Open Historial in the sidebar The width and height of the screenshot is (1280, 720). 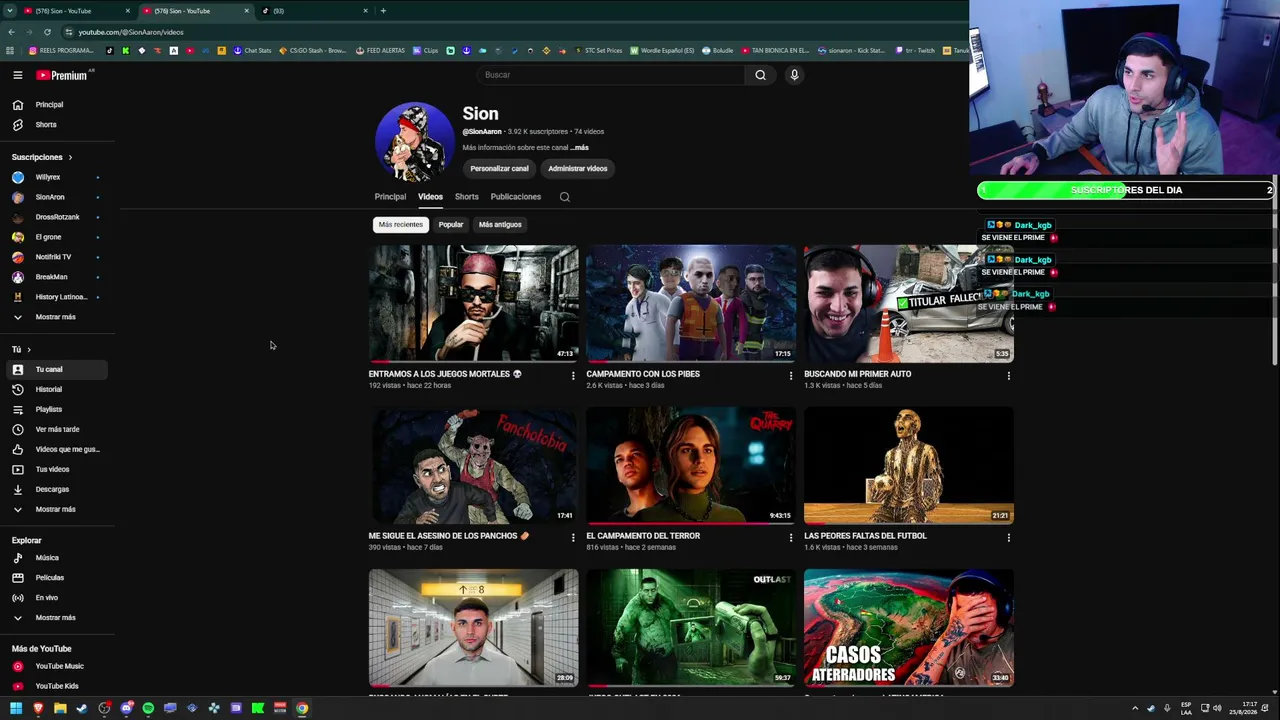point(56,389)
